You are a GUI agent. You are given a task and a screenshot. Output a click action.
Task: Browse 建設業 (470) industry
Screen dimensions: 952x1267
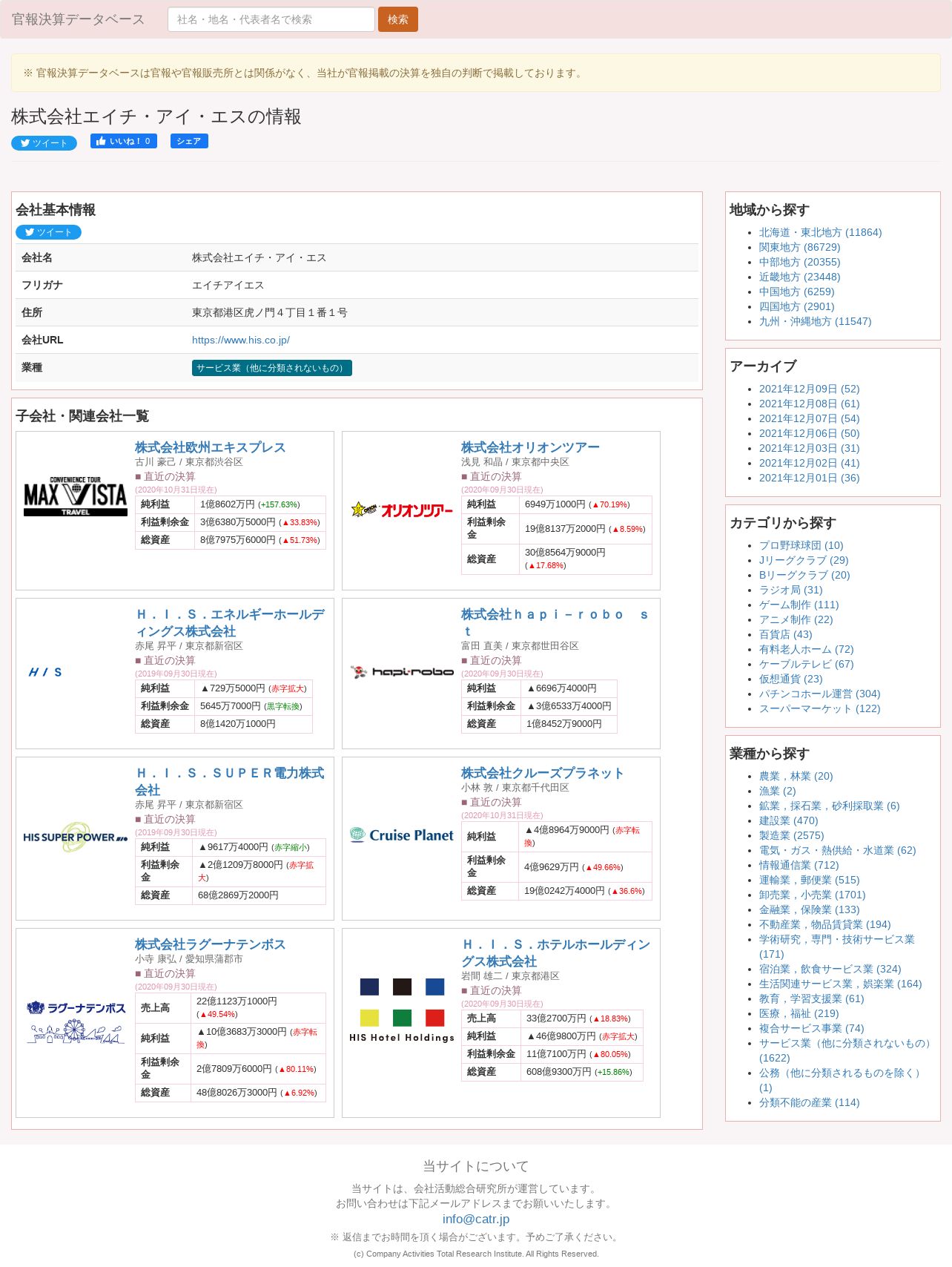click(788, 820)
